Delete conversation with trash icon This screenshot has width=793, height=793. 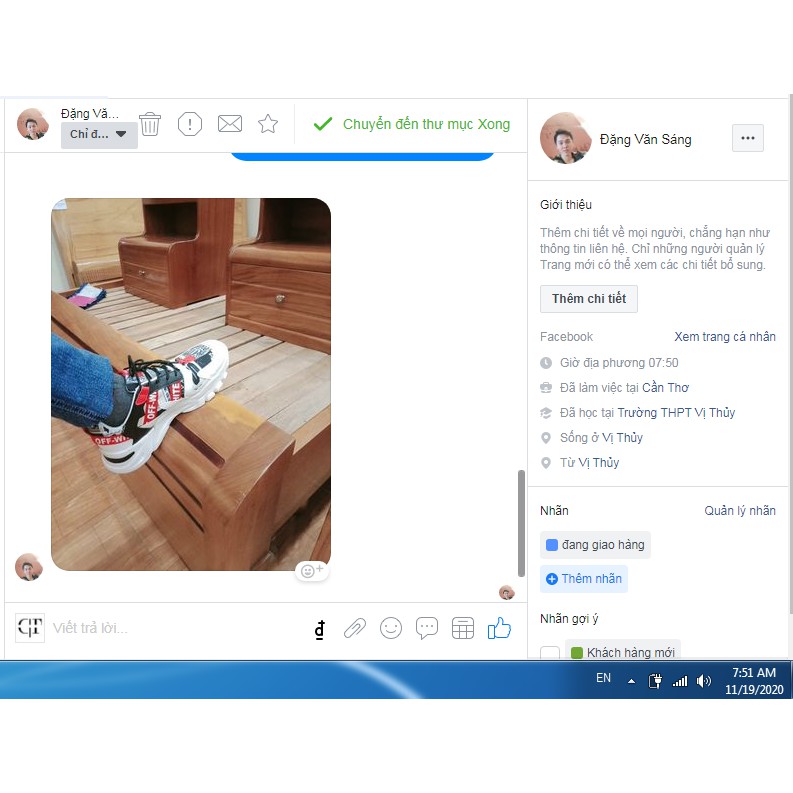point(150,124)
